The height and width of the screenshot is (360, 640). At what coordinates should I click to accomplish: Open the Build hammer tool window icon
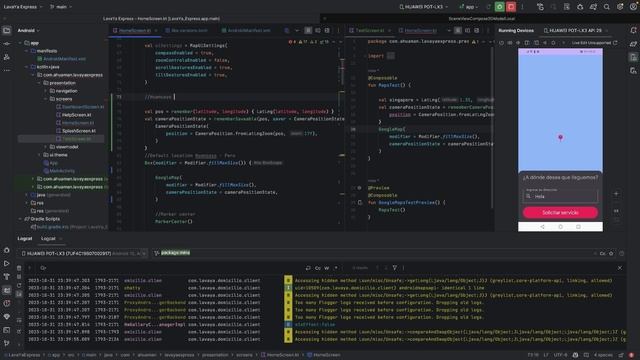point(7,277)
